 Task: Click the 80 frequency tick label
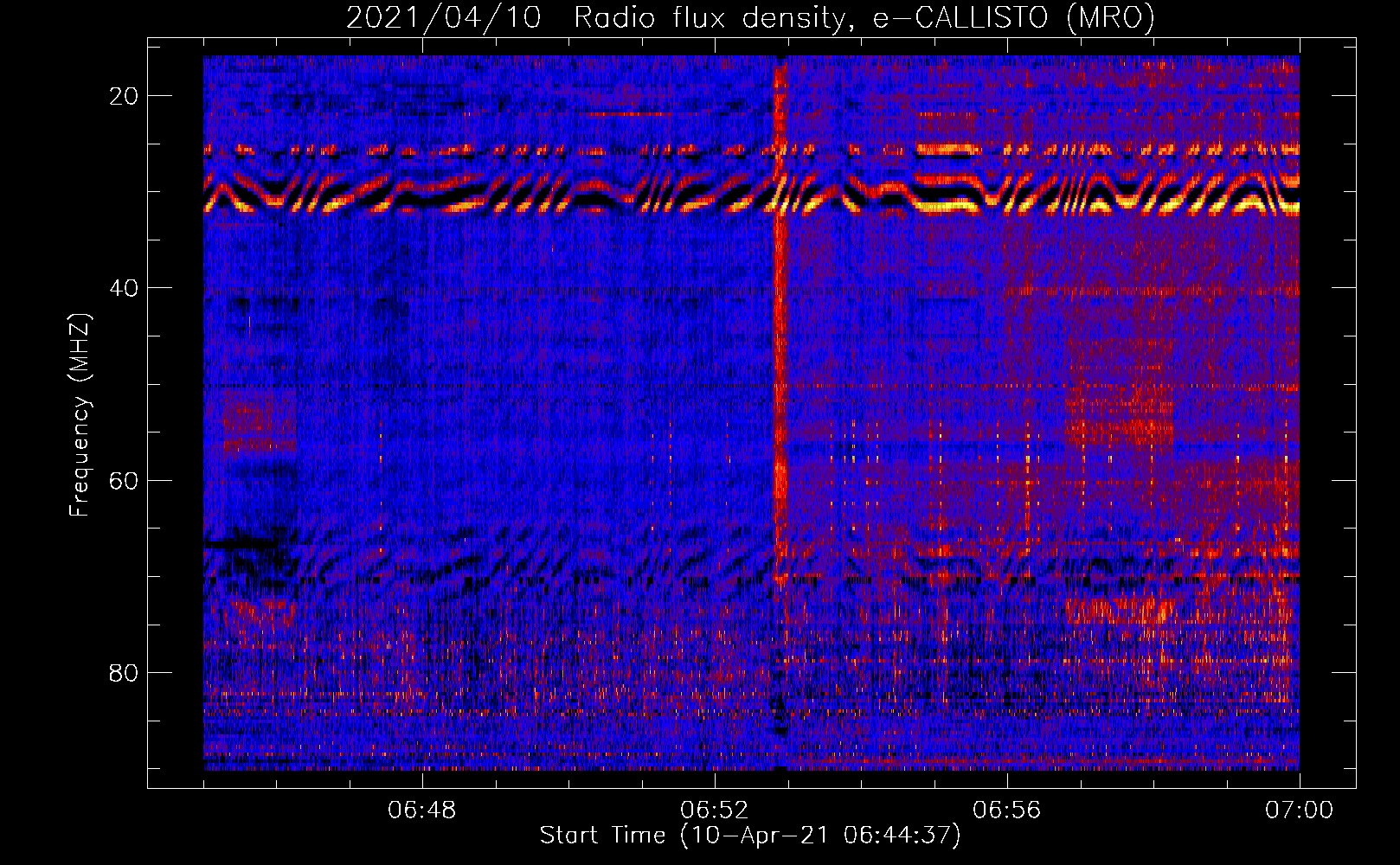pos(125,672)
